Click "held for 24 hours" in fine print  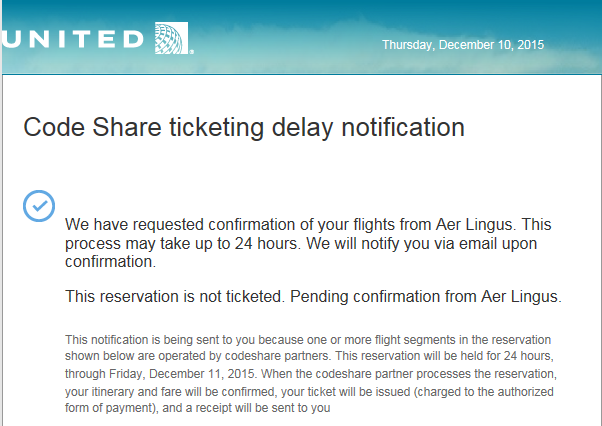point(500,356)
